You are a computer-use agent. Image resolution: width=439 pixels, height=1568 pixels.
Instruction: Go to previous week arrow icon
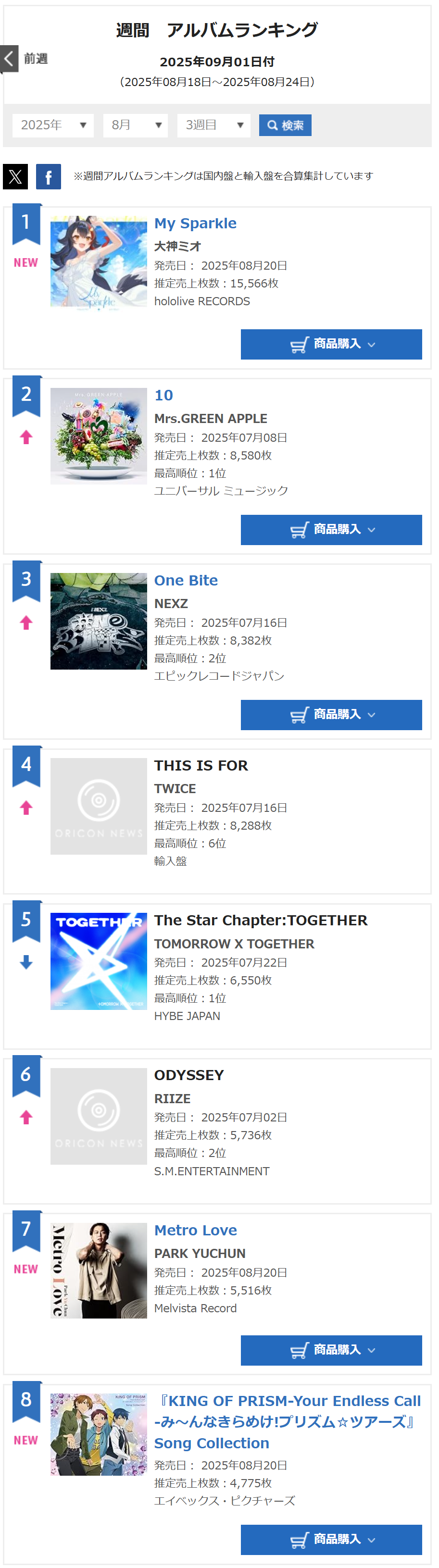[x=9, y=59]
